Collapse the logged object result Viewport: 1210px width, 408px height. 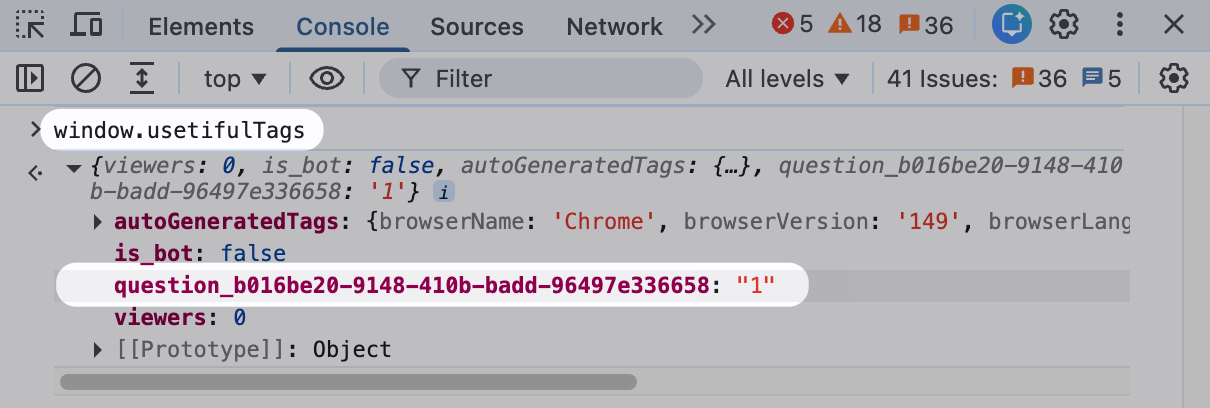pos(72,167)
